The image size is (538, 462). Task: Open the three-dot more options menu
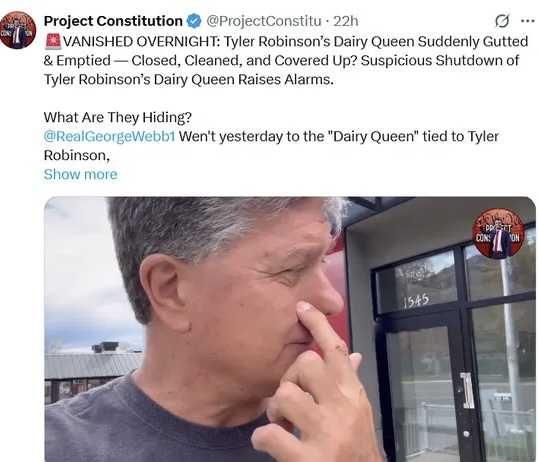528,21
